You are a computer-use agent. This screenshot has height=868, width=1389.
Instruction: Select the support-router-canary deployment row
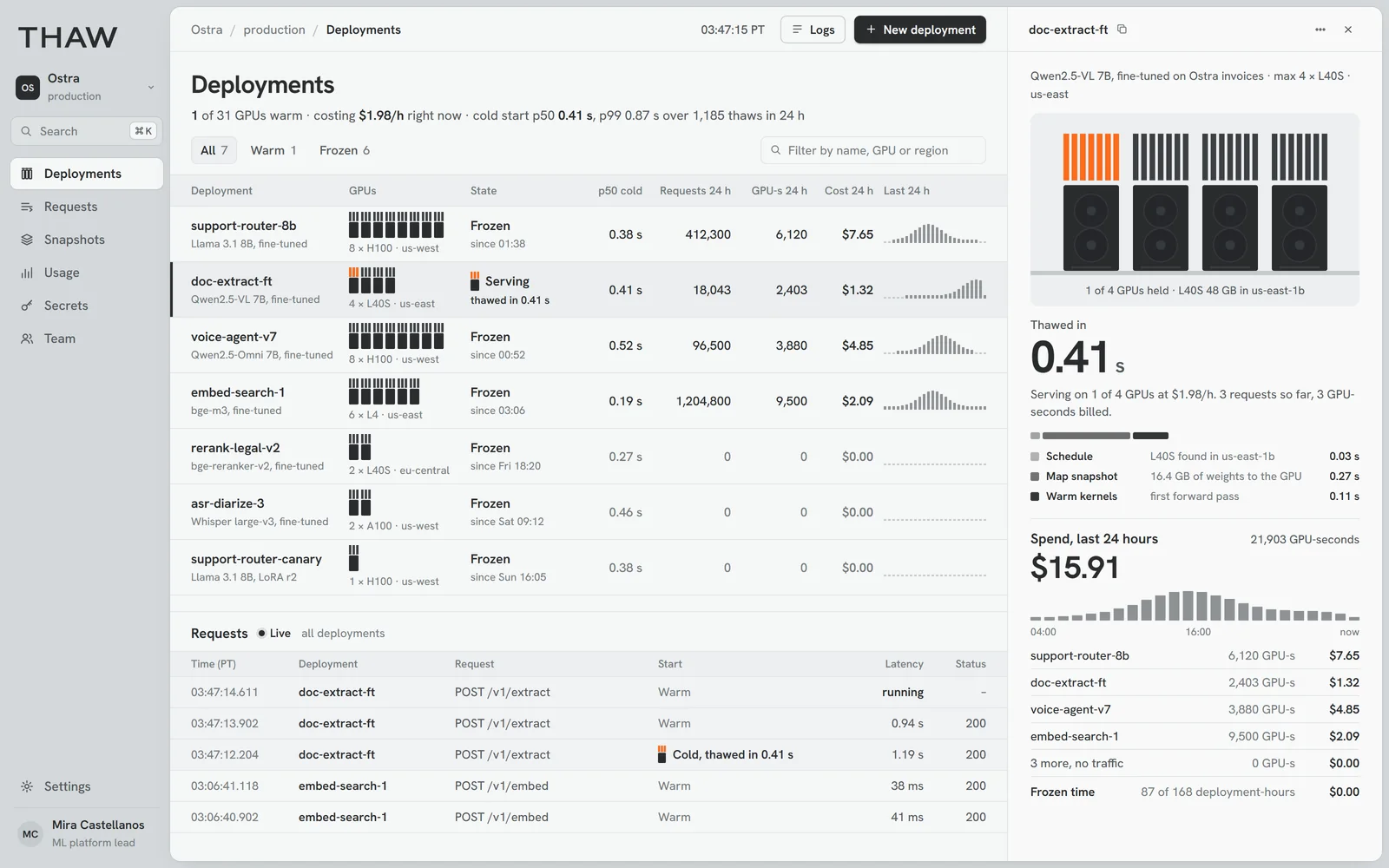[589, 568]
